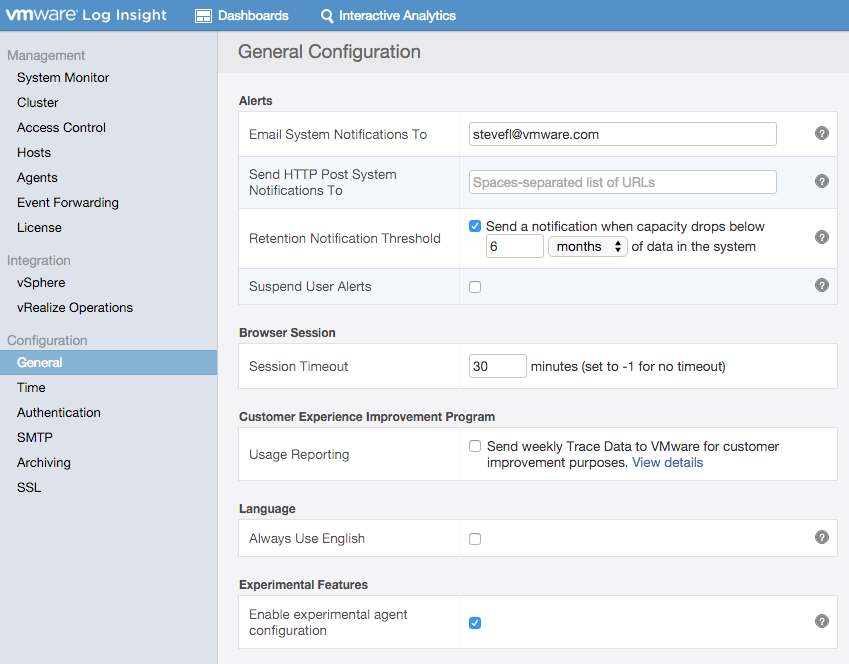This screenshot has width=849, height=664.
Task: Click the HTTP Post URLs input field
Action: [x=622, y=182]
